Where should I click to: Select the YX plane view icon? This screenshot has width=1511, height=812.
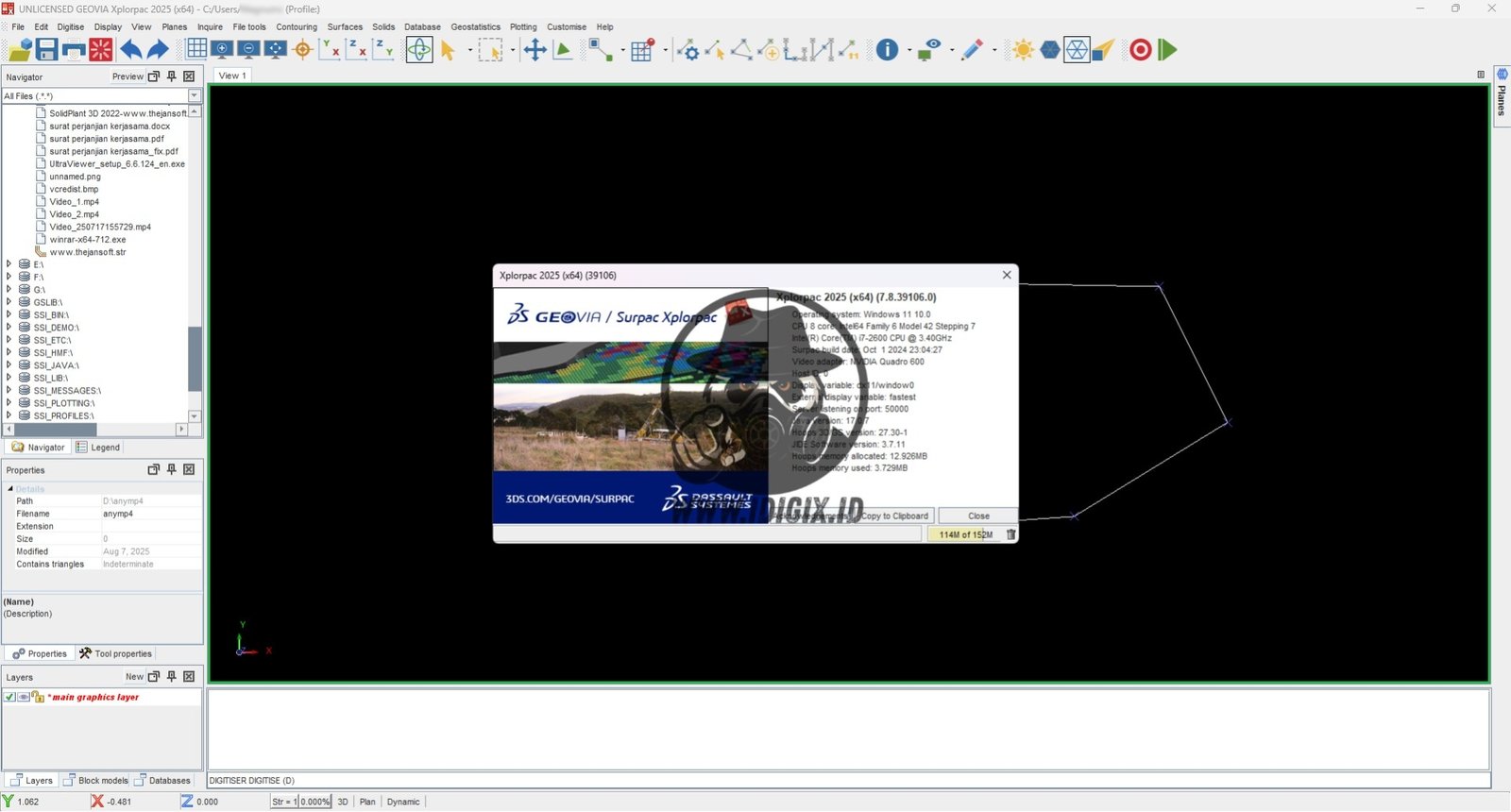point(331,49)
